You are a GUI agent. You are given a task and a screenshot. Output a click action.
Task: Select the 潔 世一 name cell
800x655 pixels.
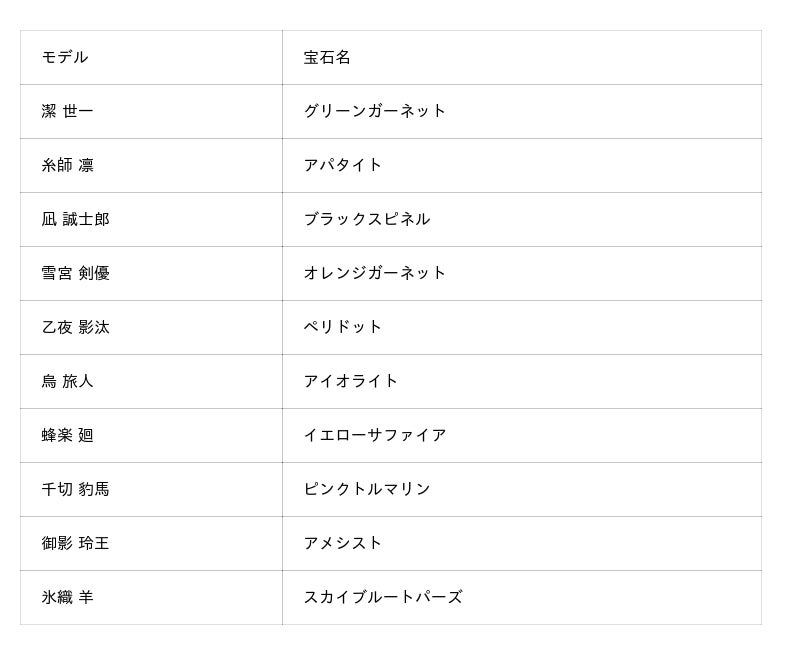67,112
